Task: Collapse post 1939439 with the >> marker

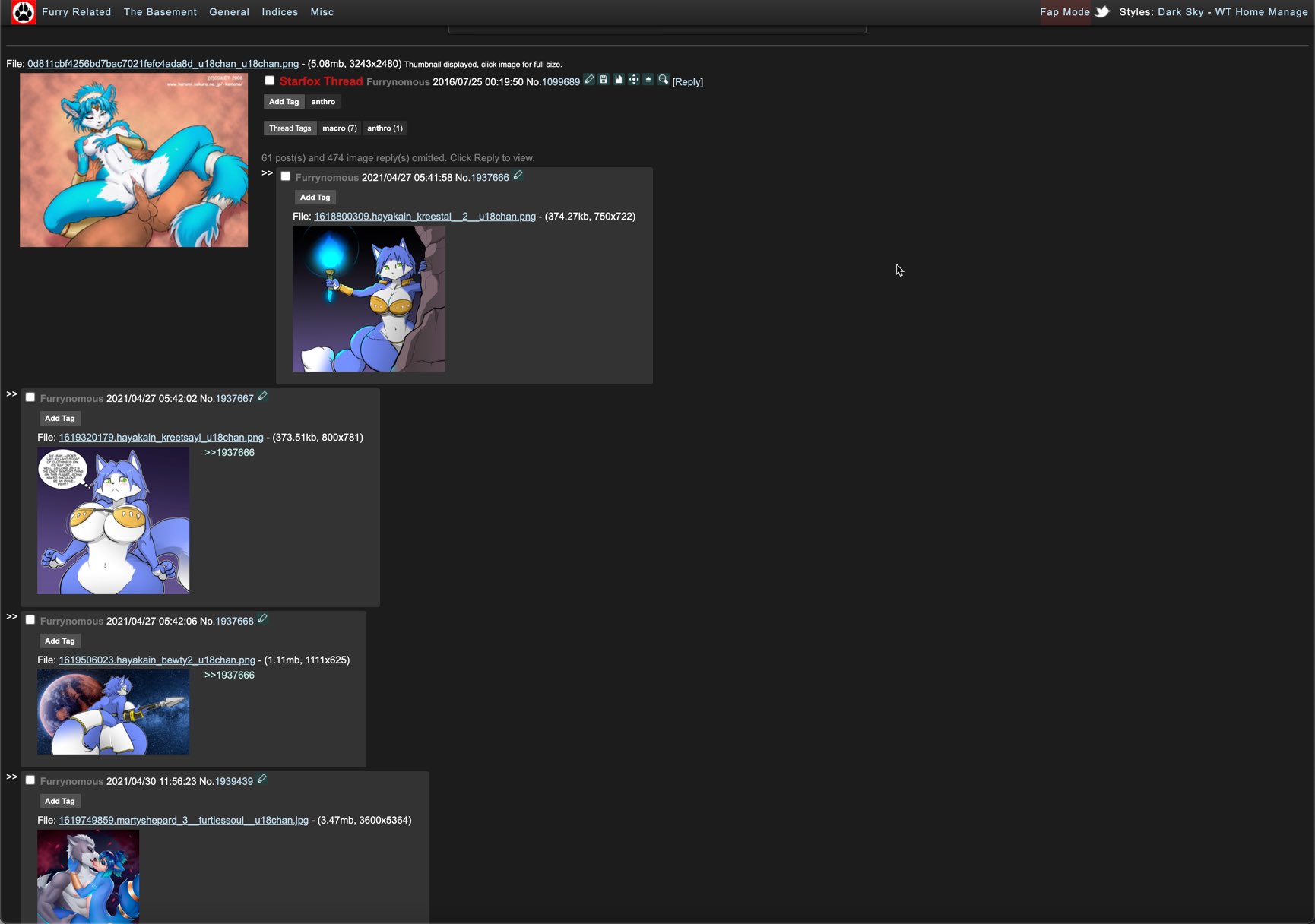Action: click(x=11, y=777)
